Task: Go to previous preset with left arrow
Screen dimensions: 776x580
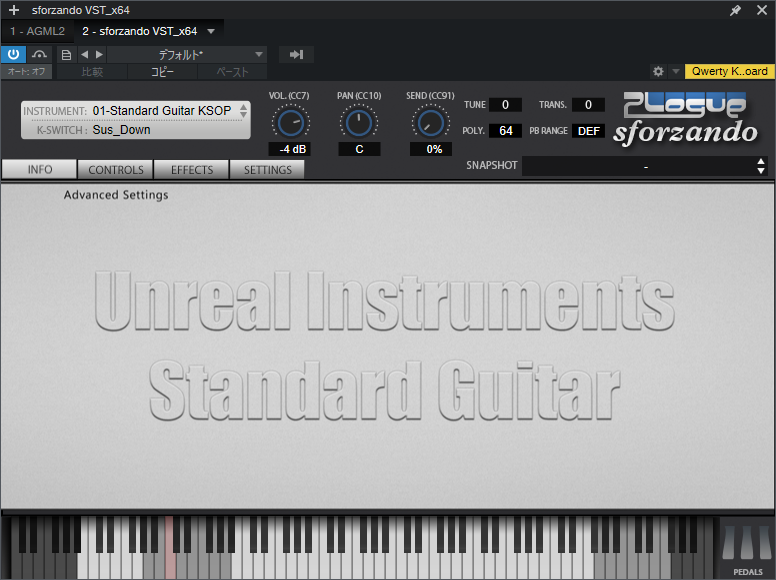Action: pos(85,54)
